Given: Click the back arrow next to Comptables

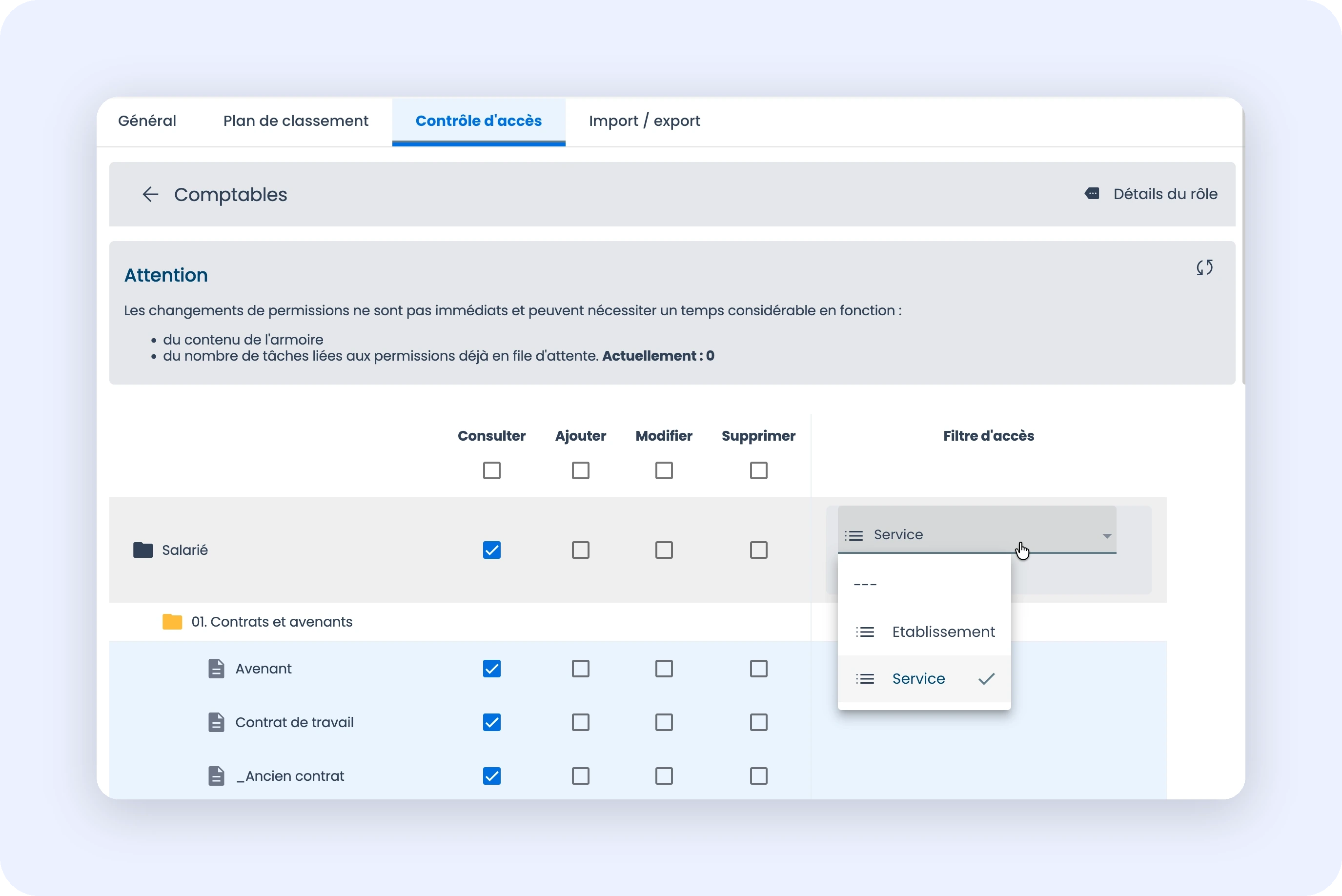Looking at the screenshot, I should tap(150, 194).
